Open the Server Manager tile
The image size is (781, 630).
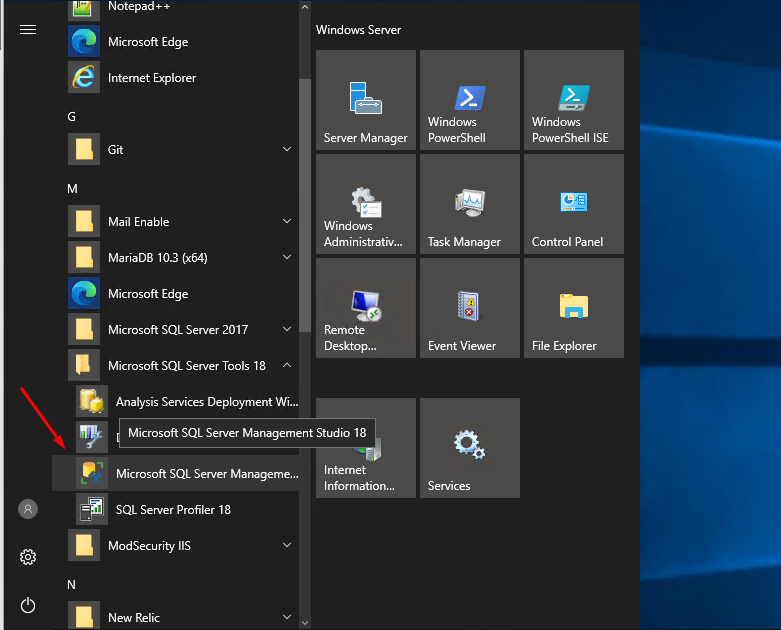click(x=366, y=100)
